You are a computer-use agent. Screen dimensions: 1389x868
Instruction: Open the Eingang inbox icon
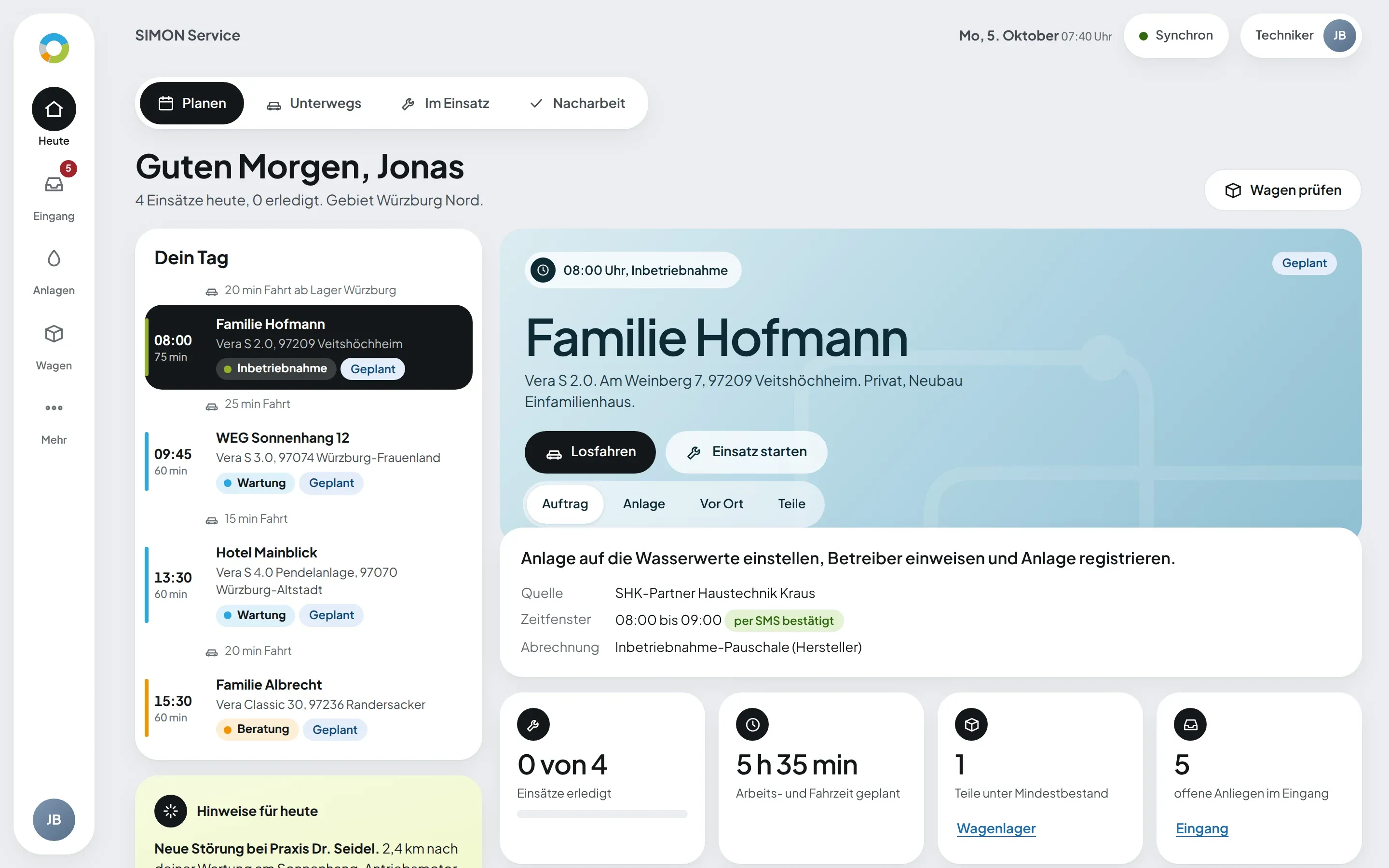pos(54,184)
